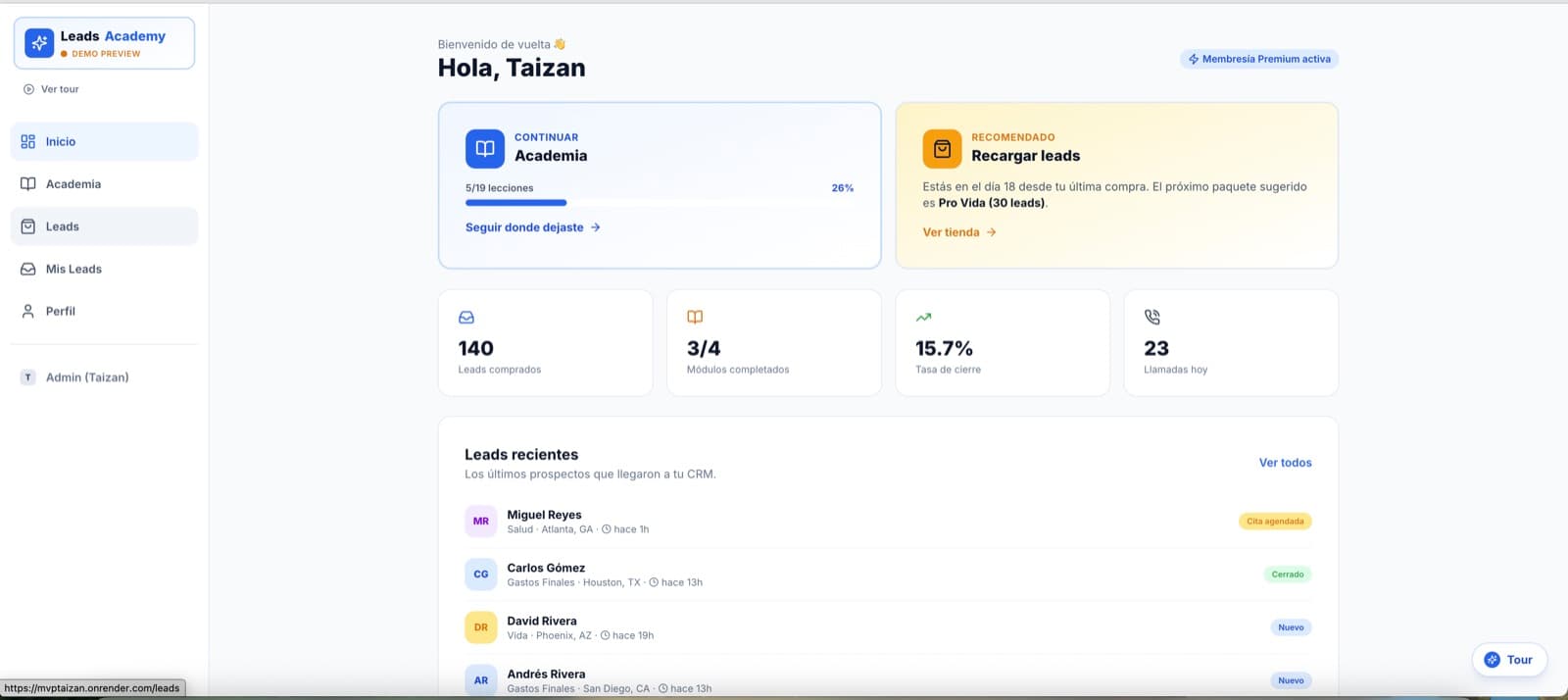Click the inbox icon above 140 Leads comprados
Screen dimensions: 1568x700
pyautogui.click(x=466, y=318)
